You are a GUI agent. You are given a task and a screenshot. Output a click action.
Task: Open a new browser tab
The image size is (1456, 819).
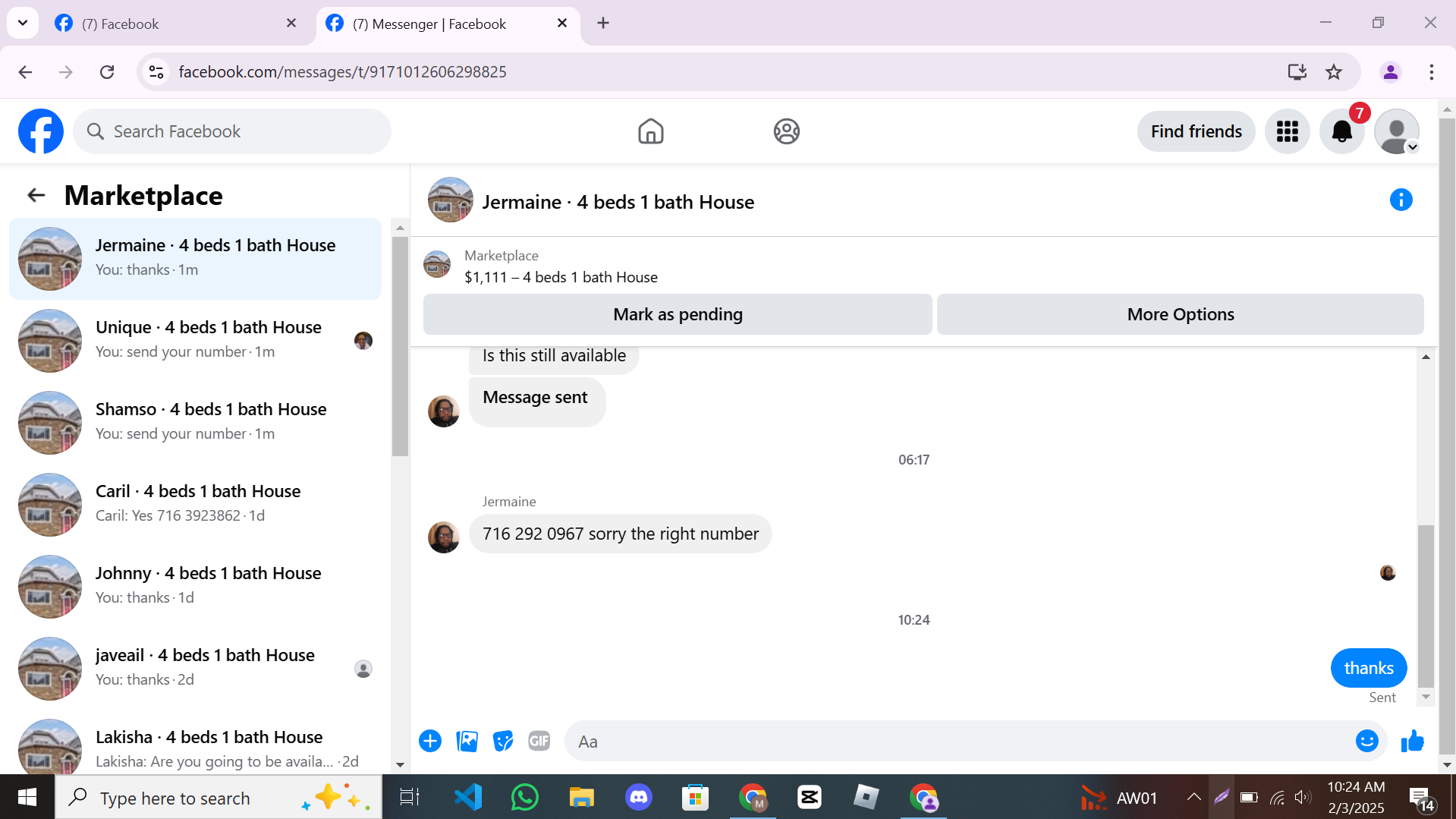tap(603, 24)
